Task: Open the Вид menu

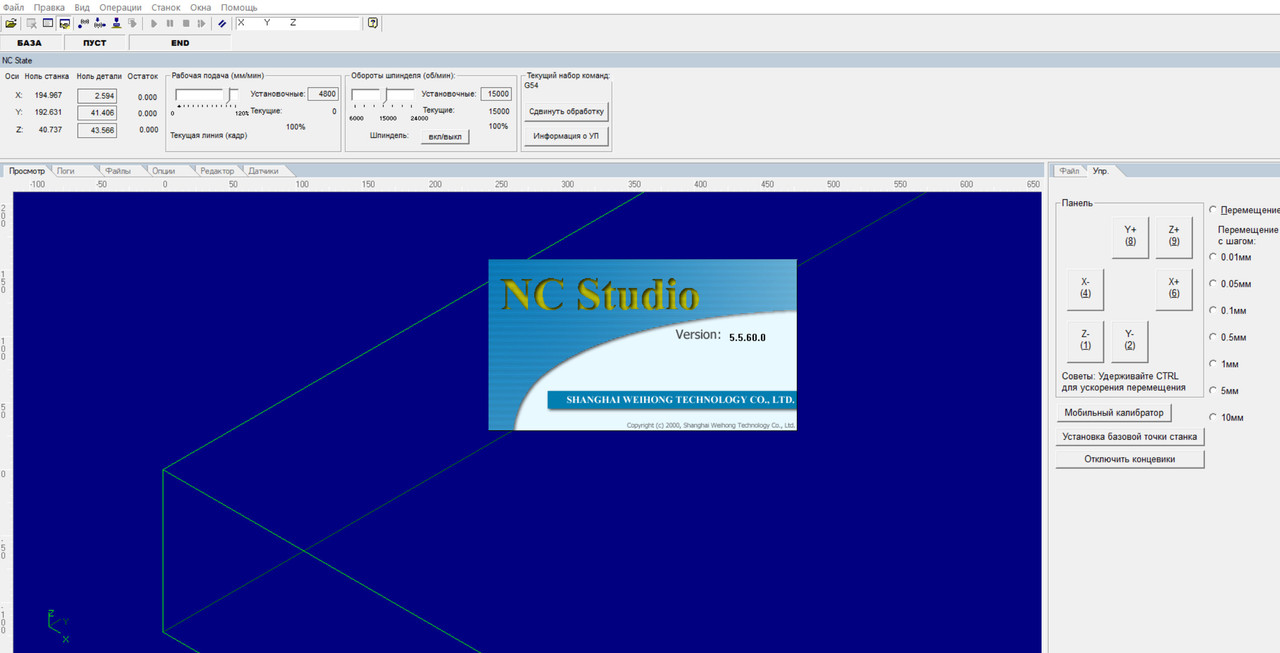Action: point(82,7)
